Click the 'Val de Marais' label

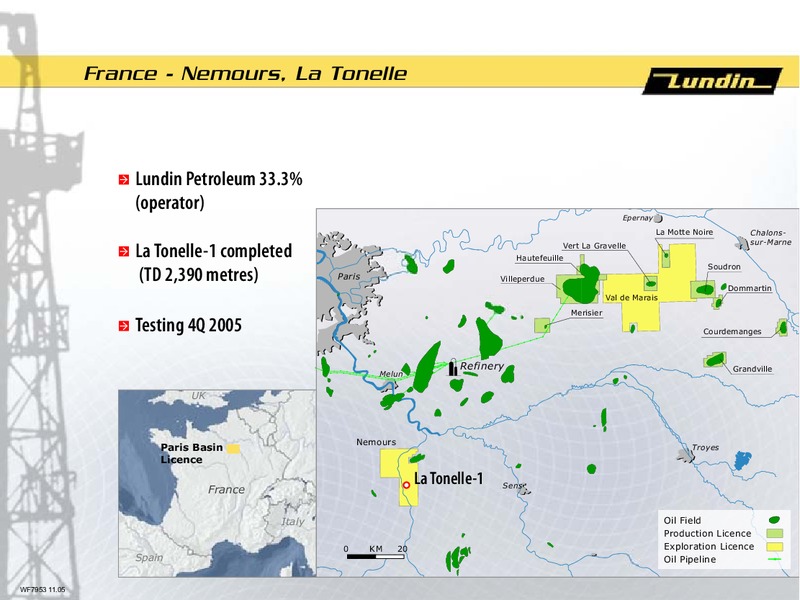coord(631,297)
